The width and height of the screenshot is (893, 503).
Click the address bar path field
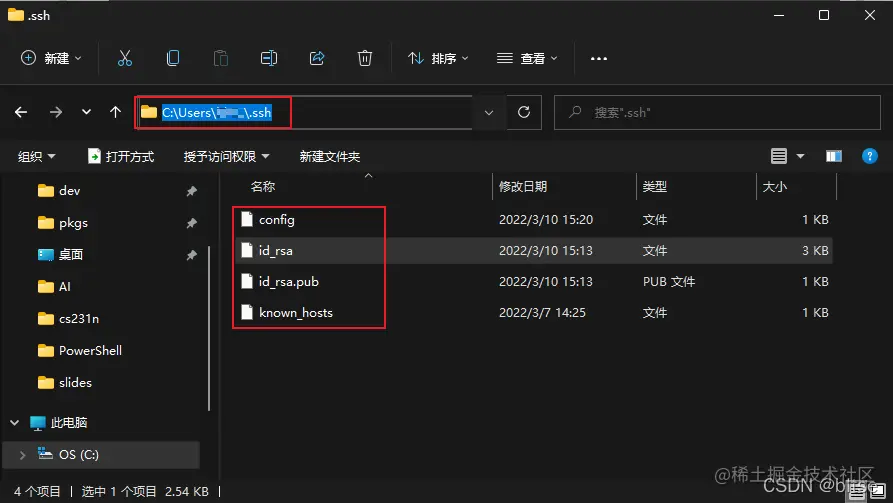pyautogui.click(x=304, y=112)
